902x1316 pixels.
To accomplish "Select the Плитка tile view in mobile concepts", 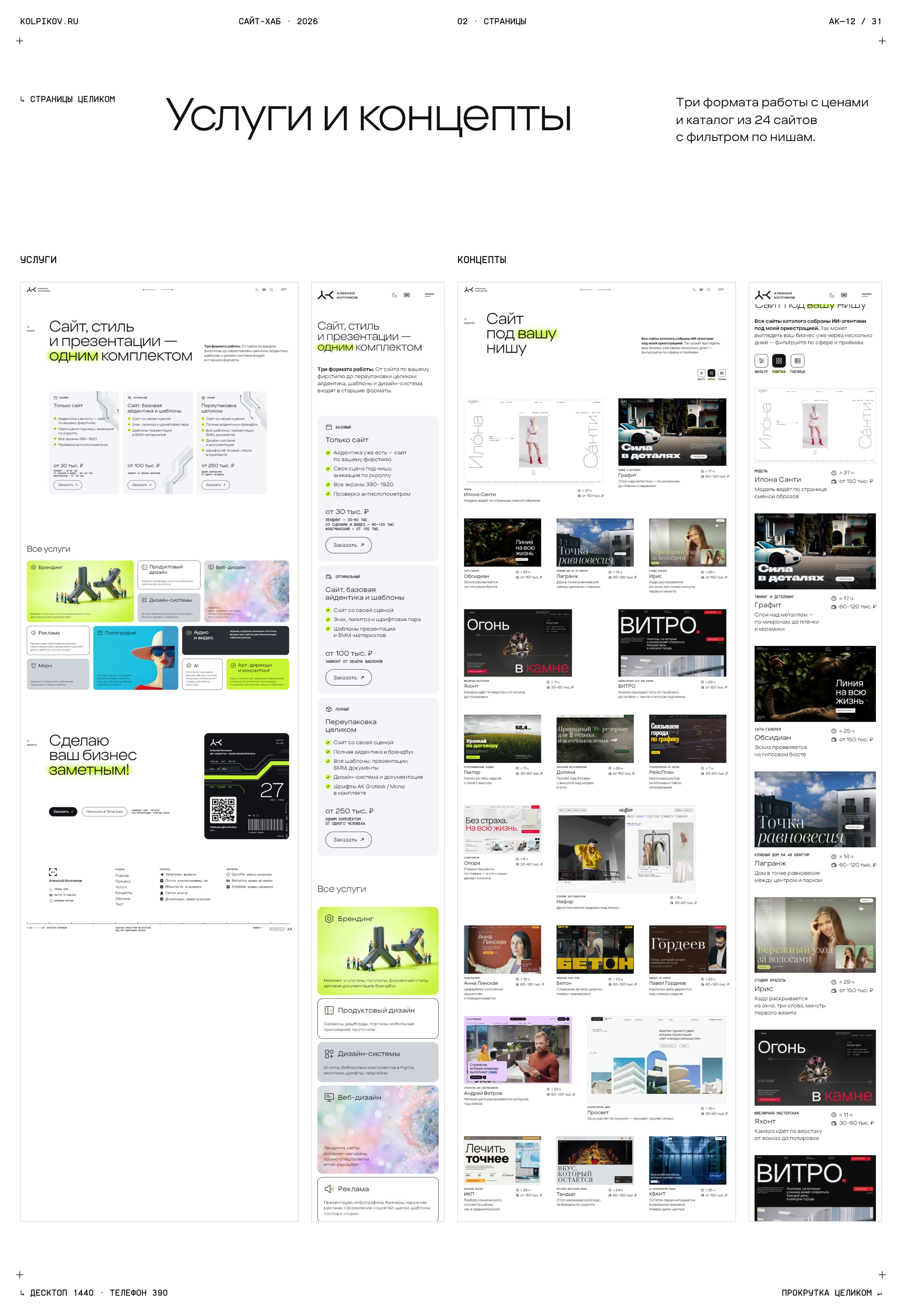I will tap(779, 361).
